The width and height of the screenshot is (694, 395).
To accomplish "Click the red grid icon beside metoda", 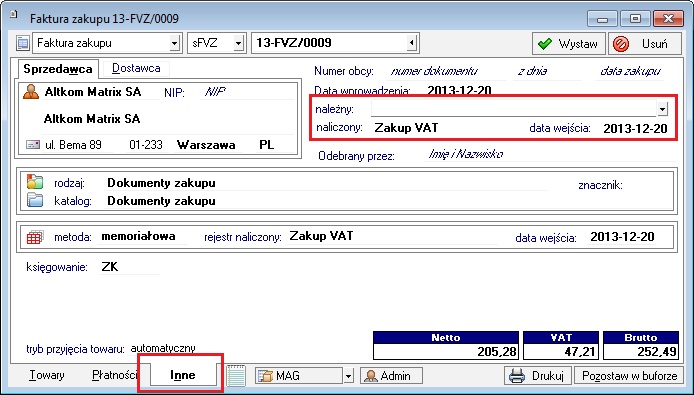I will coord(35,237).
